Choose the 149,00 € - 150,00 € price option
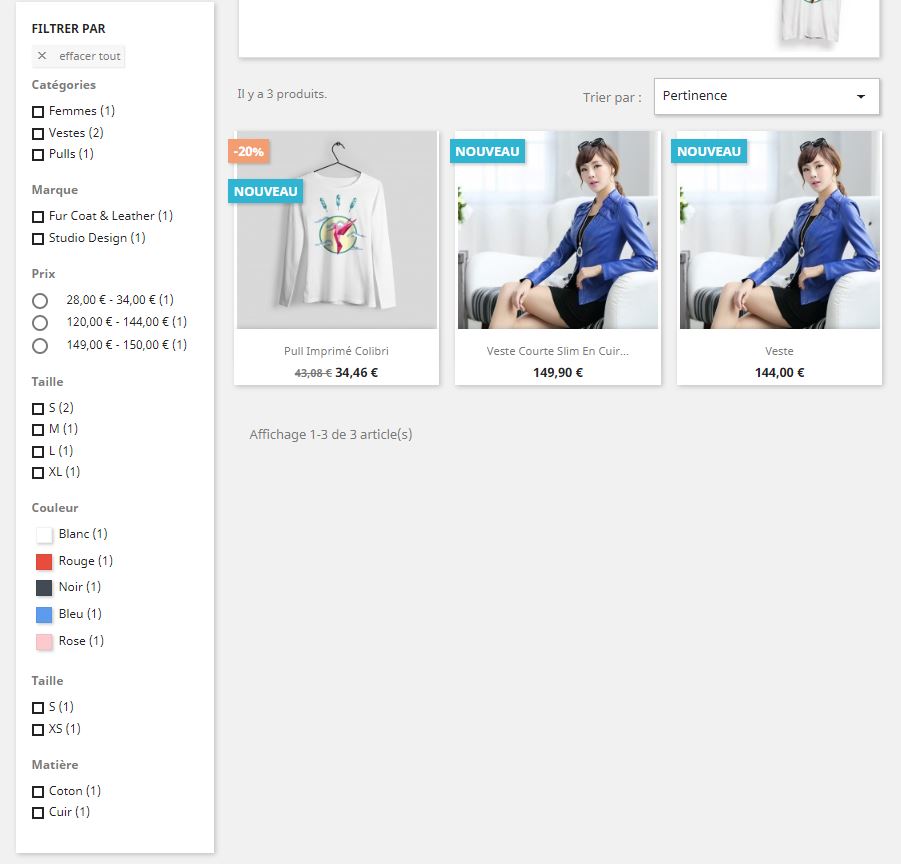The width and height of the screenshot is (901, 864). point(40,346)
